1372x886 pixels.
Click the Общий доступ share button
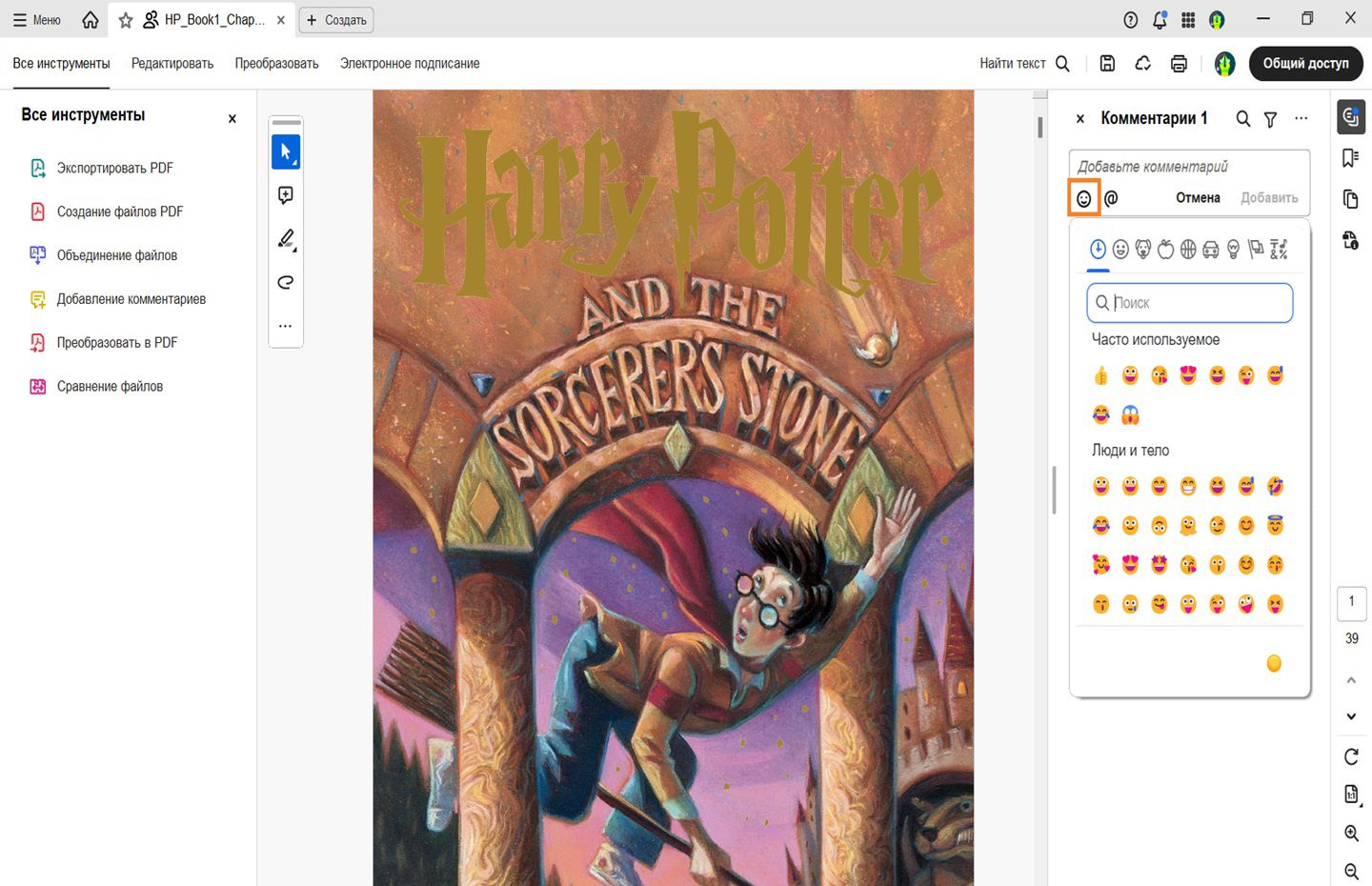click(1306, 64)
